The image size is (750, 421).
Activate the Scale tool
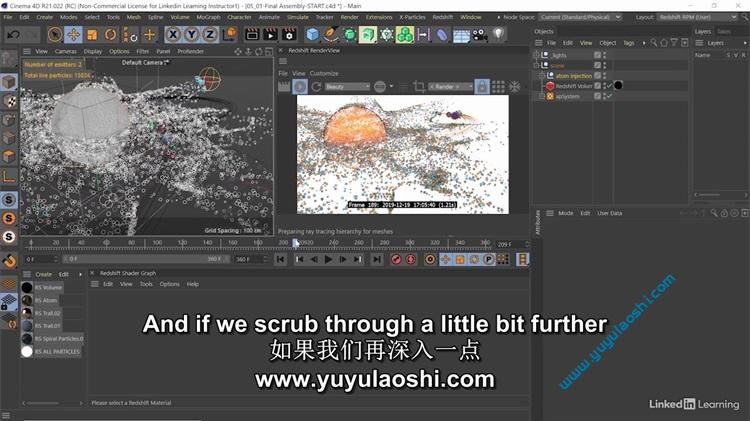pyautogui.click(x=92, y=34)
